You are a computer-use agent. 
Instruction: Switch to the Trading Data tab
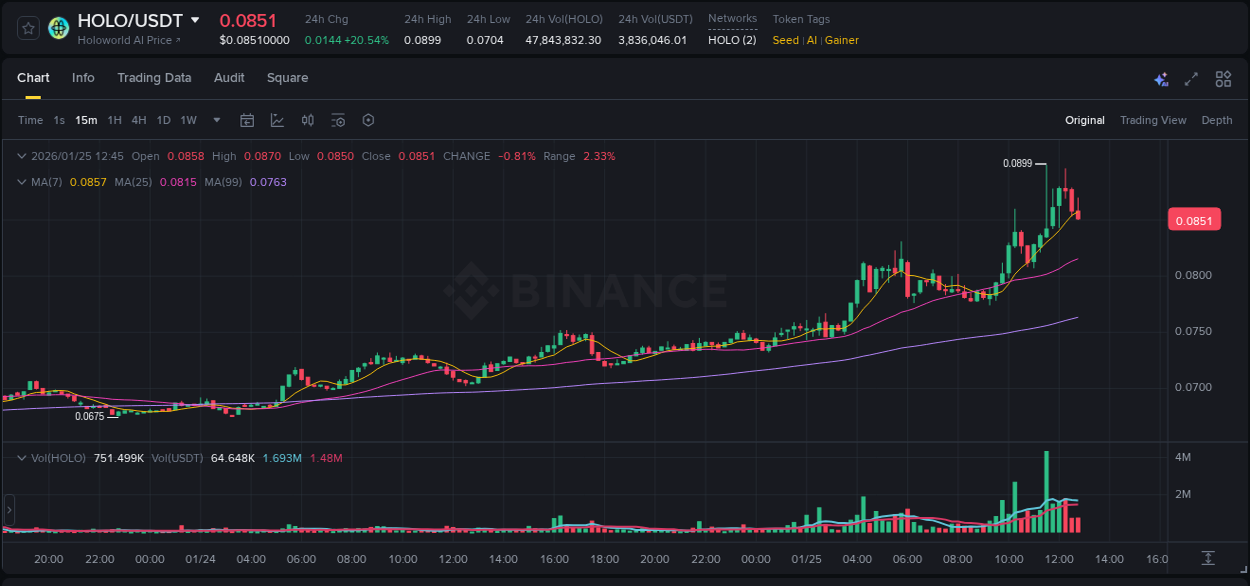[x=154, y=77]
